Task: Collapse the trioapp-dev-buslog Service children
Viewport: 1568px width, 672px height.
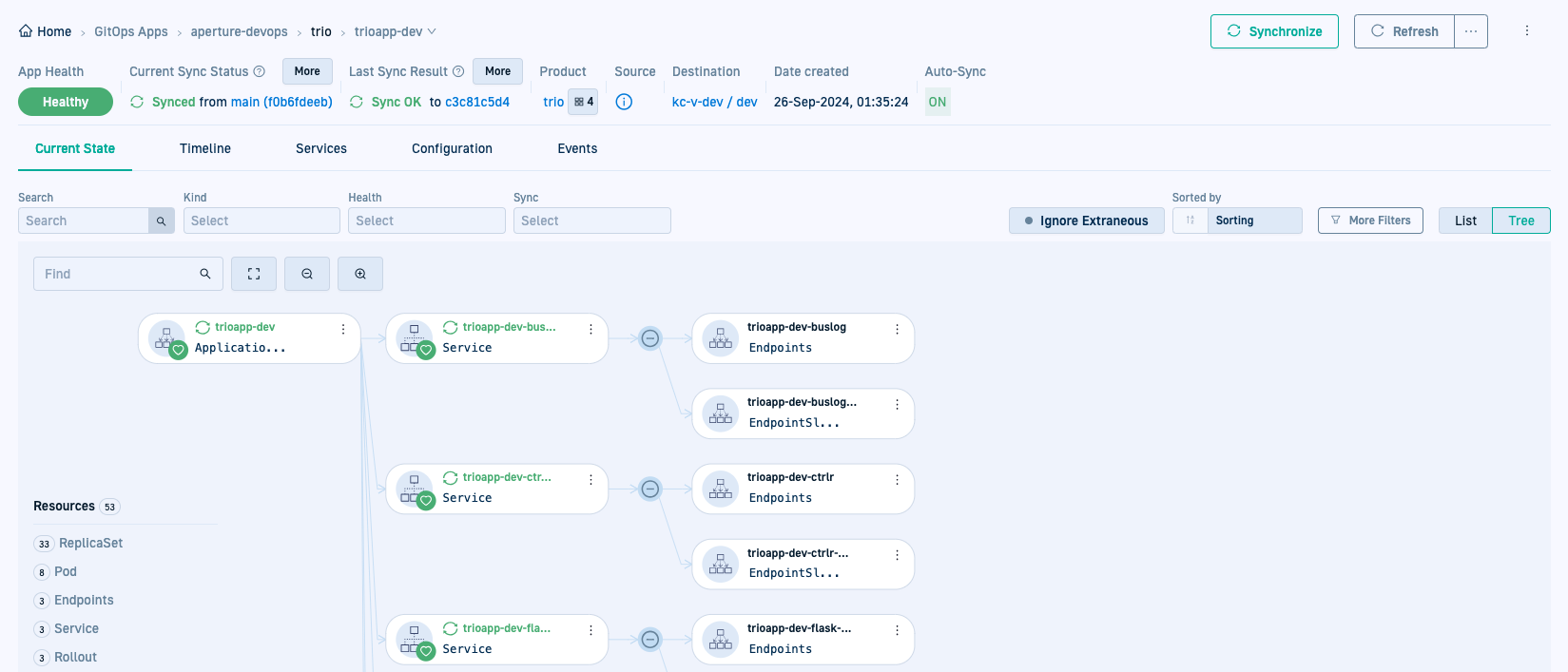Action: (650, 338)
